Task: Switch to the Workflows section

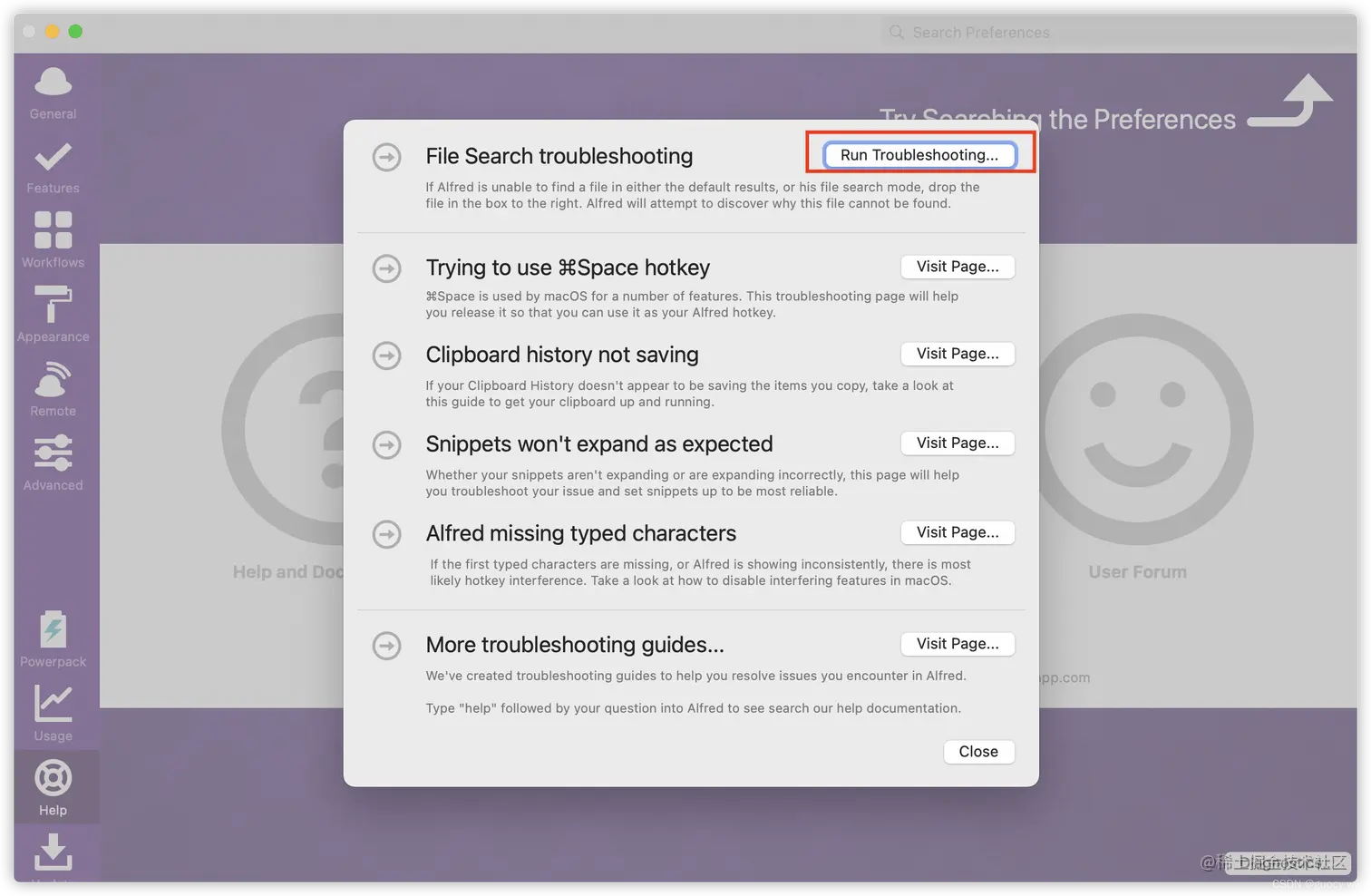Action: pyautogui.click(x=53, y=241)
